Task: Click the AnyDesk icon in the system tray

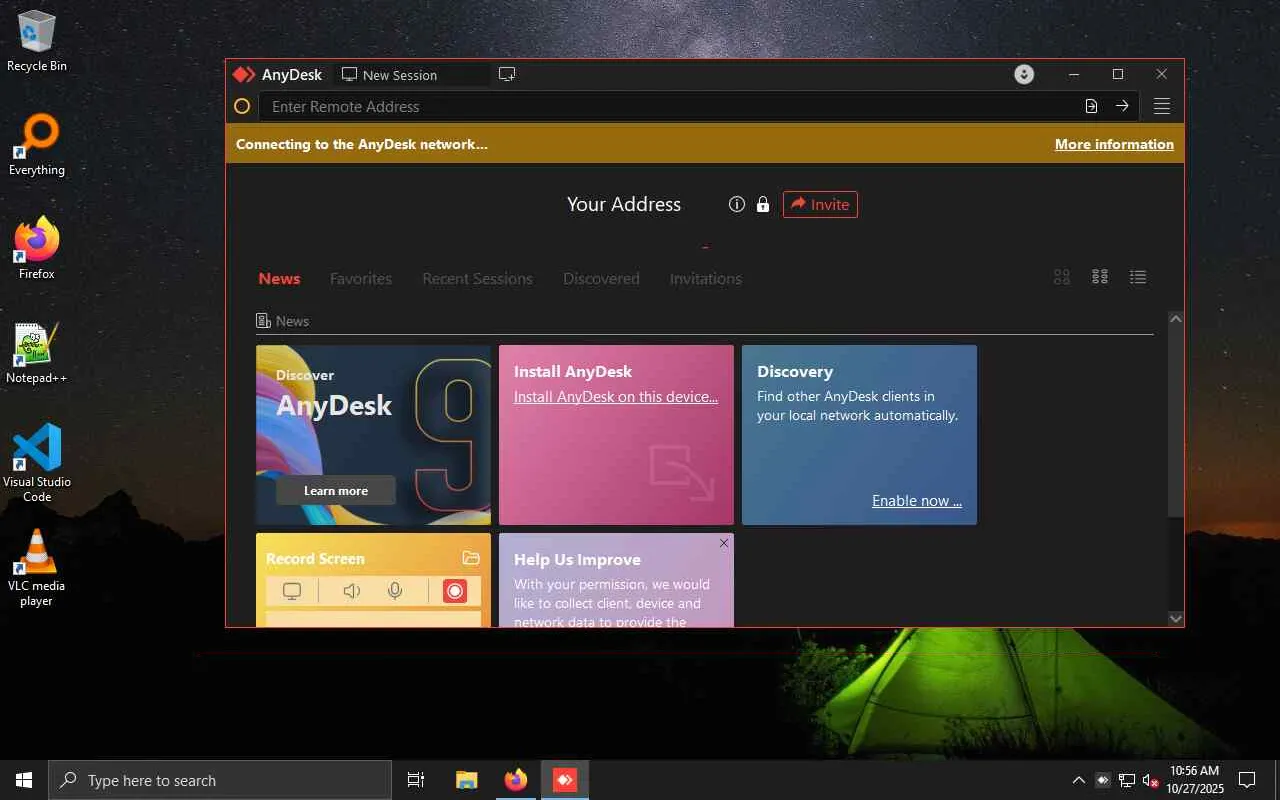Action: tap(1102, 780)
